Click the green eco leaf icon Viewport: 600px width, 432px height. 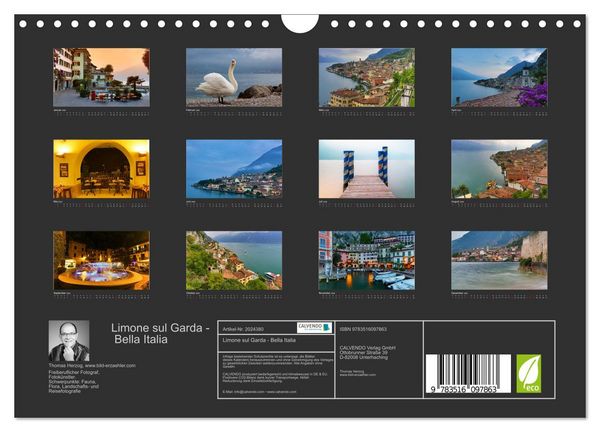click(x=529, y=373)
